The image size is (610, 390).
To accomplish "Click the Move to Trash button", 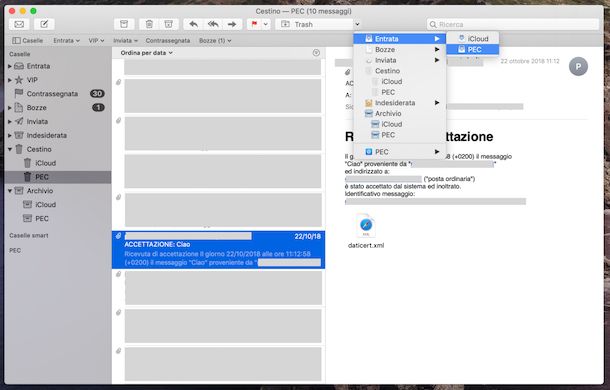I will [x=314, y=24].
